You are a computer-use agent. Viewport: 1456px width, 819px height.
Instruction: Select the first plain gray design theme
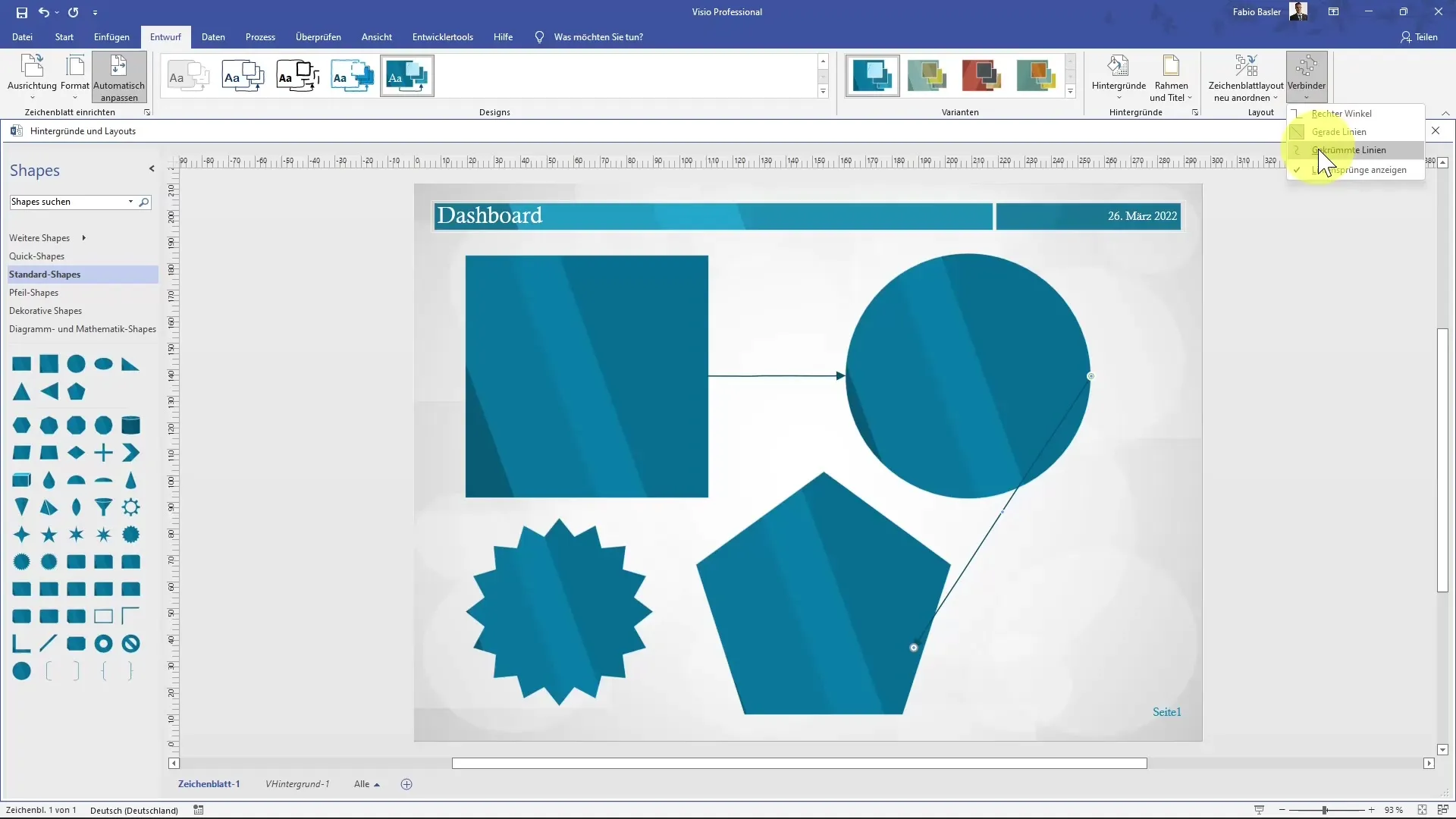click(x=189, y=77)
